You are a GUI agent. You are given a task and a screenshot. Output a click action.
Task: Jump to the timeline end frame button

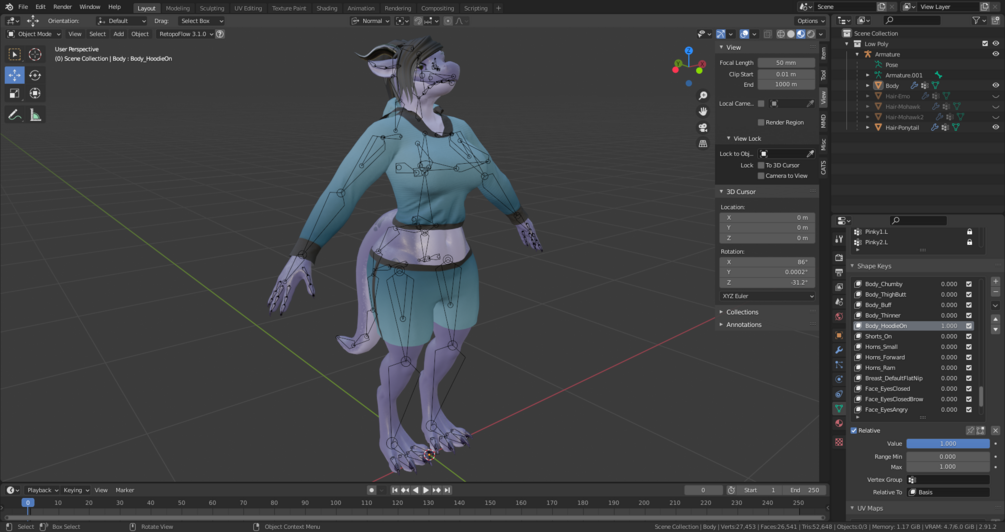click(x=447, y=490)
